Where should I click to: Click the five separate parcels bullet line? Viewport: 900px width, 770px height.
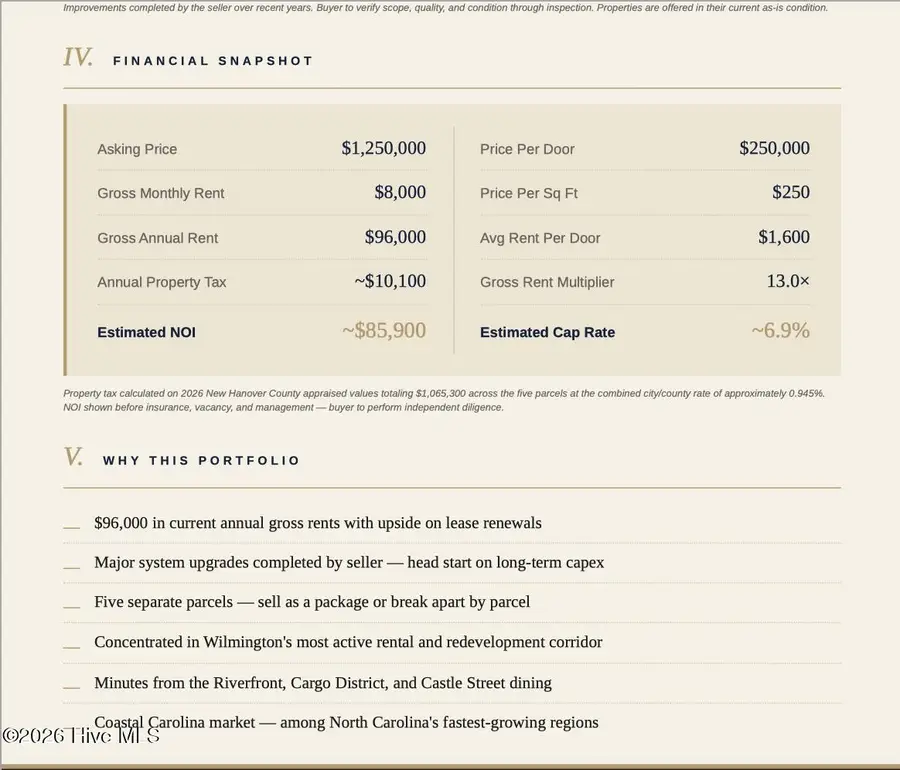312,602
